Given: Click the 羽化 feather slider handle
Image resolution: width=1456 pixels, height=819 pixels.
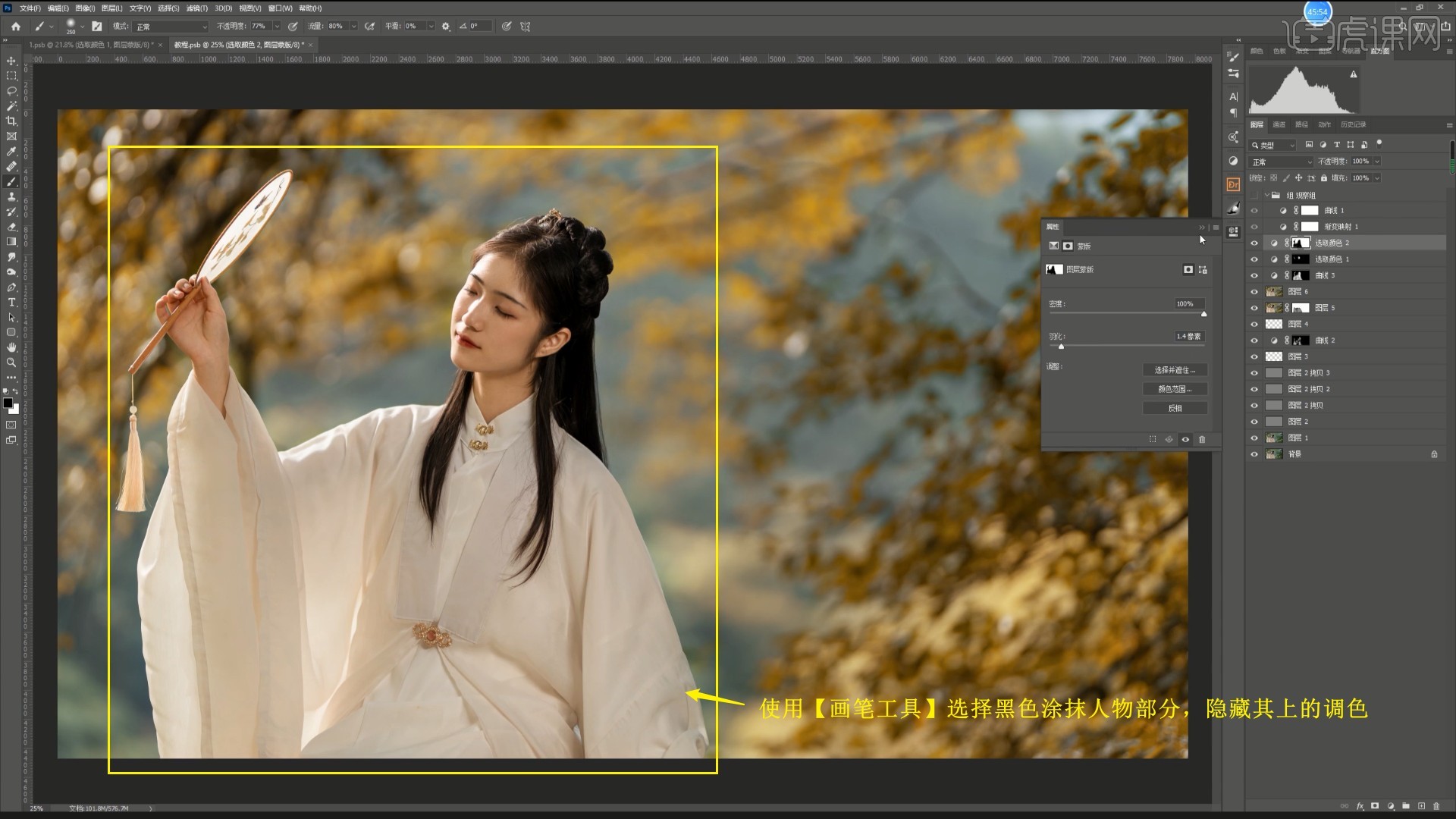Looking at the screenshot, I should tap(1061, 347).
